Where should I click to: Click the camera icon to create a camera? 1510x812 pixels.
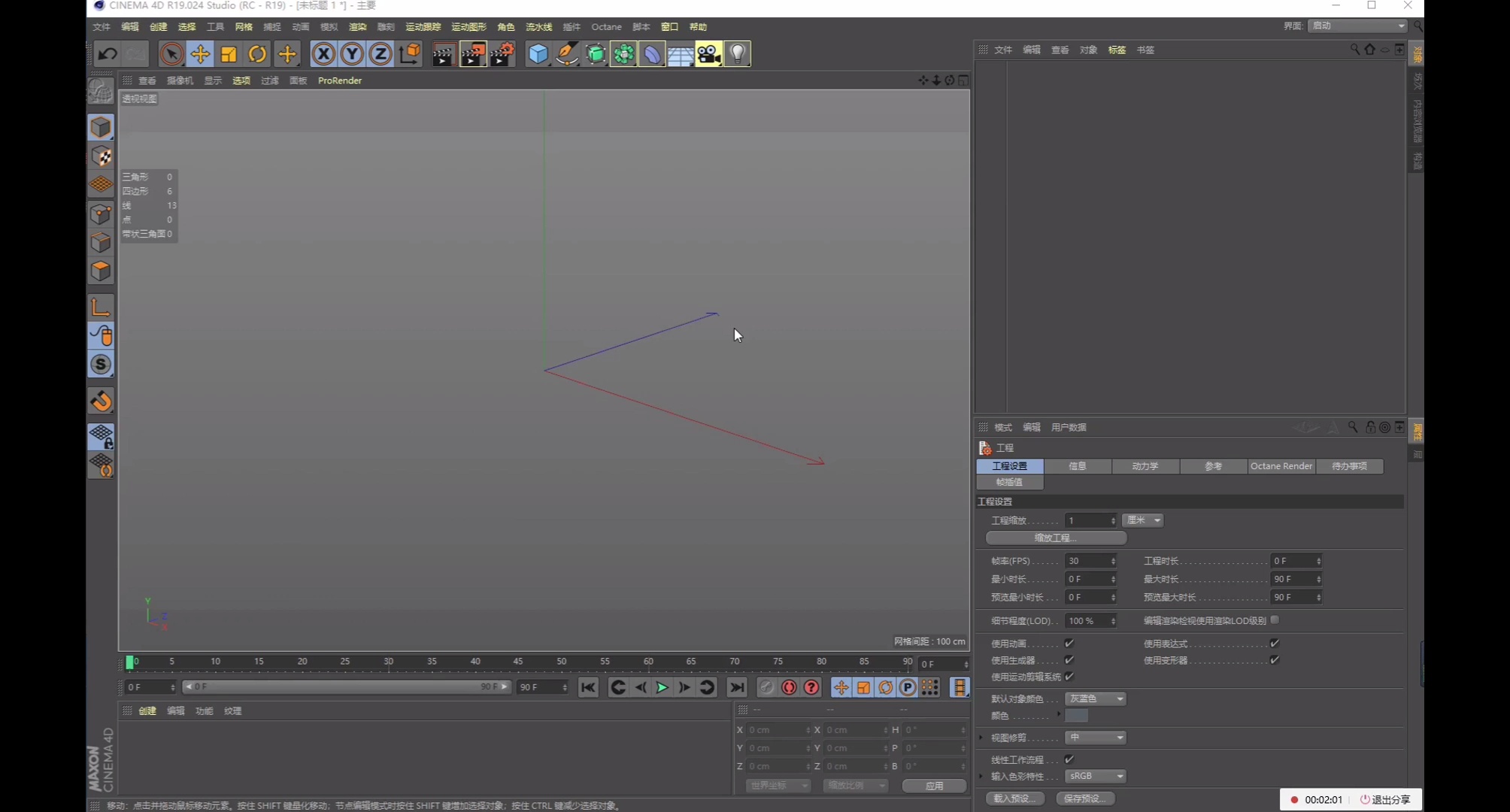pyautogui.click(x=707, y=53)
